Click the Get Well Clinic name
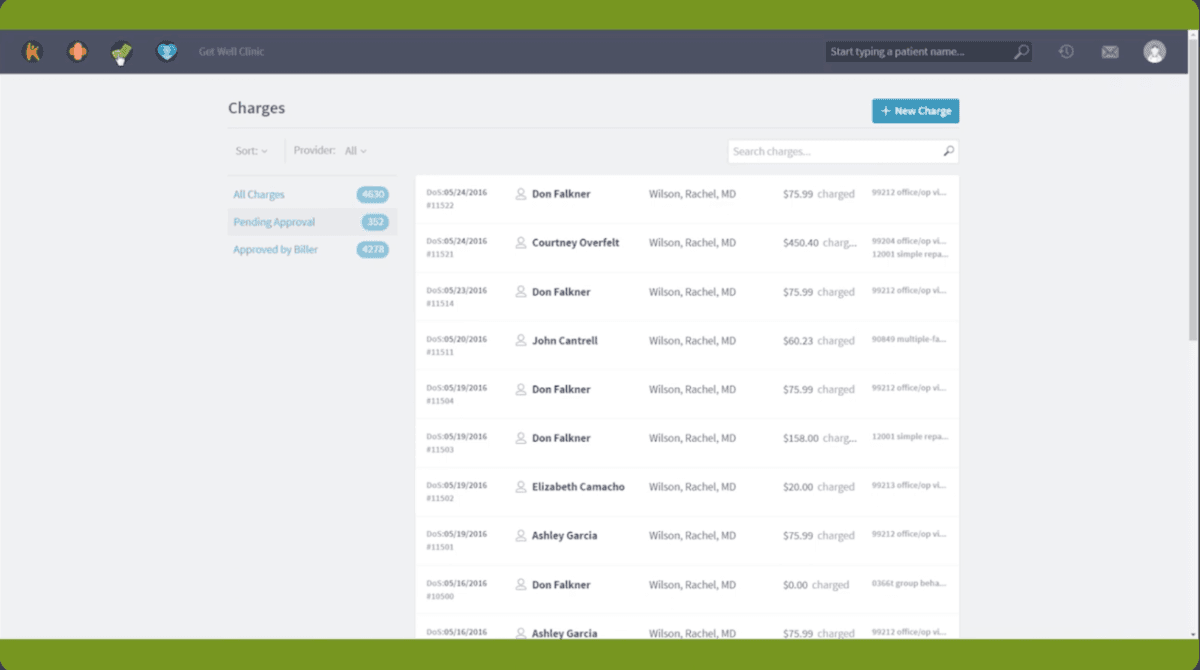1200x670 pixels. [232, 51]
